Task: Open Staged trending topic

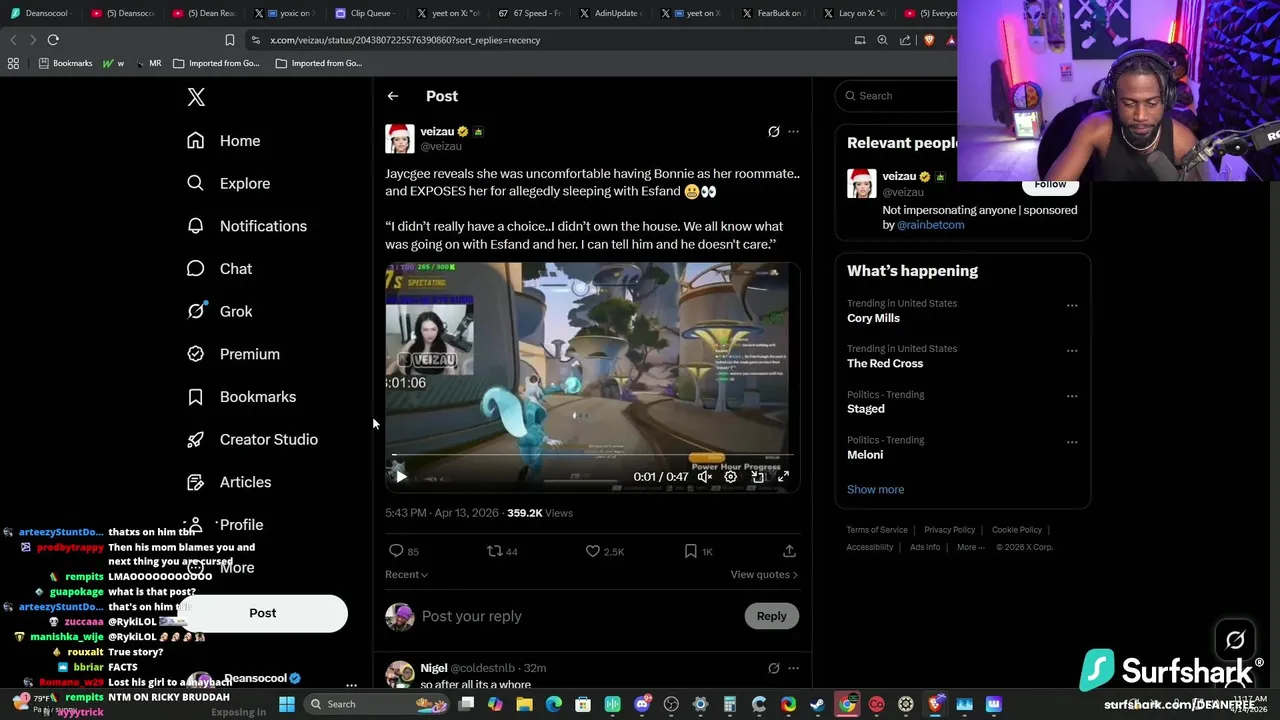Action: 866,409
